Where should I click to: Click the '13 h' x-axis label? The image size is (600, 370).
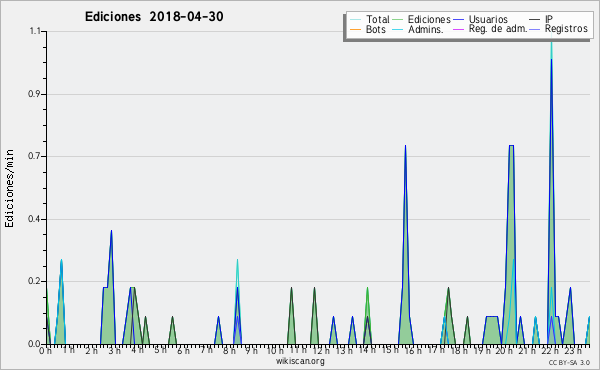(344, 350)
